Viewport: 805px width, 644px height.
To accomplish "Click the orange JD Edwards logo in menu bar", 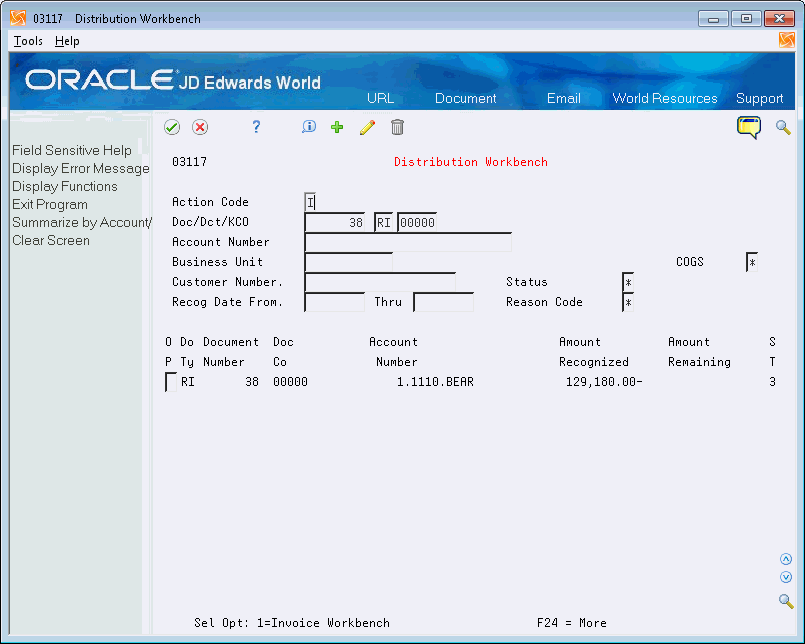I will (786, 40).
